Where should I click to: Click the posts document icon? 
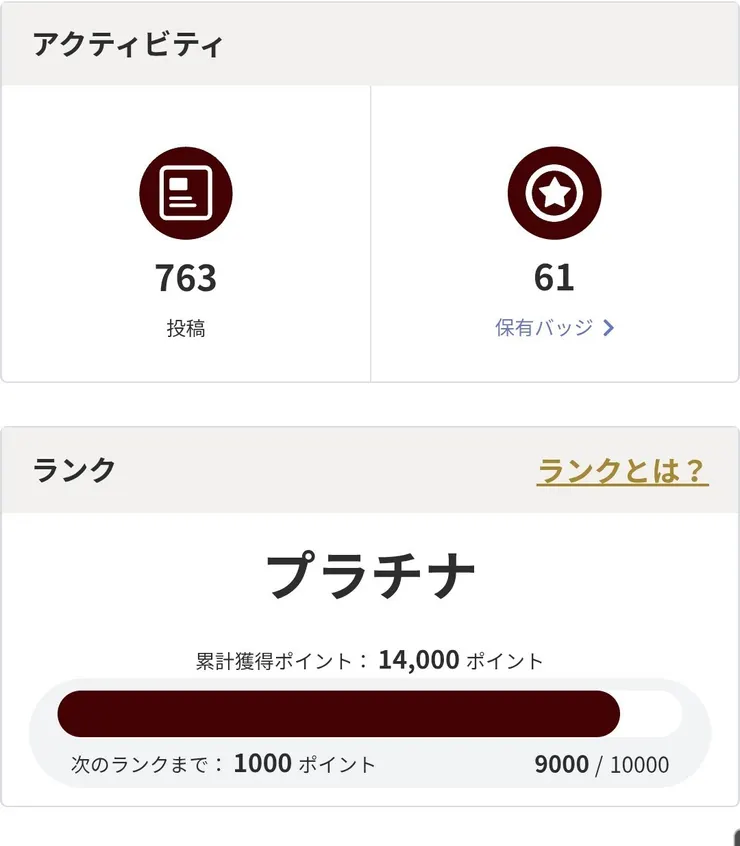[186, 193]
